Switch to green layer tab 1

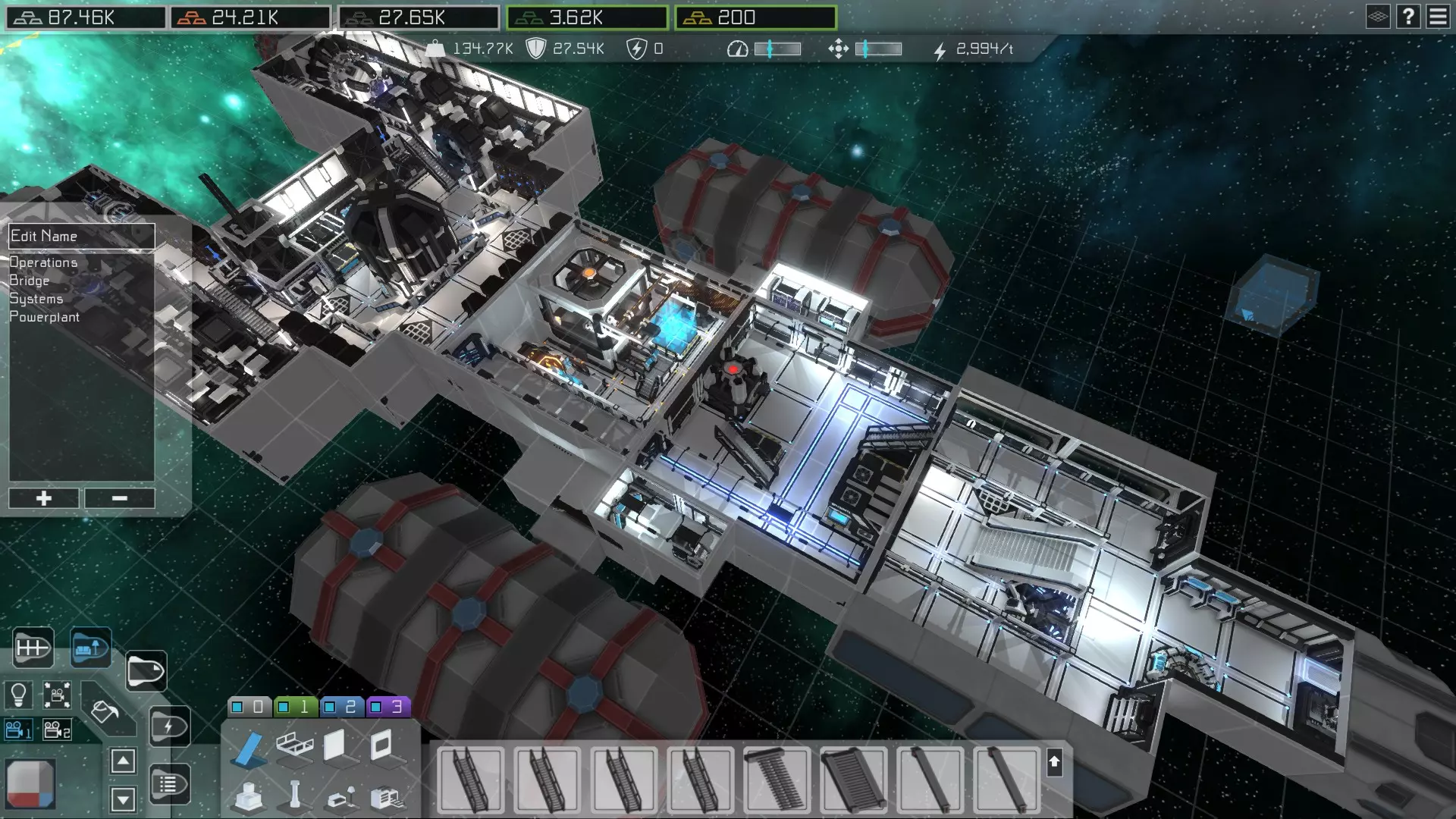[294, 707]
